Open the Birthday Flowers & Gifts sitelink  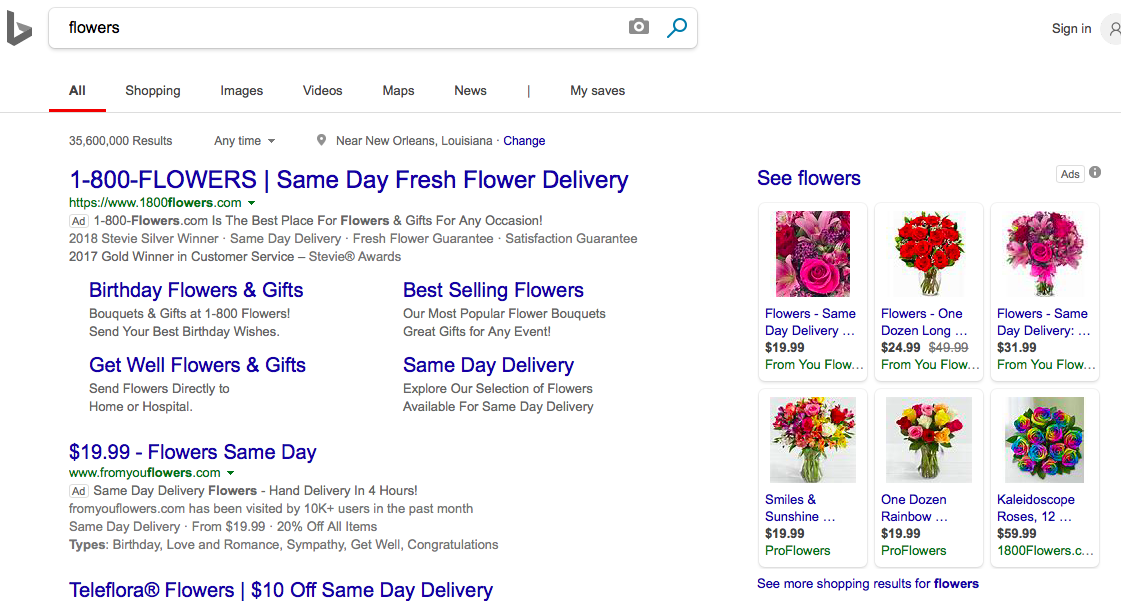coord(195,289)
